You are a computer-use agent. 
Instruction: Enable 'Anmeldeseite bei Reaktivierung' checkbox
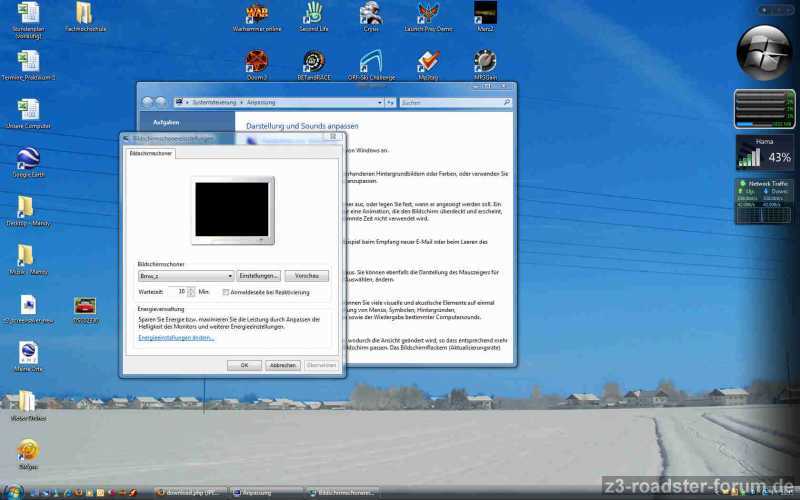click(226, 292)
